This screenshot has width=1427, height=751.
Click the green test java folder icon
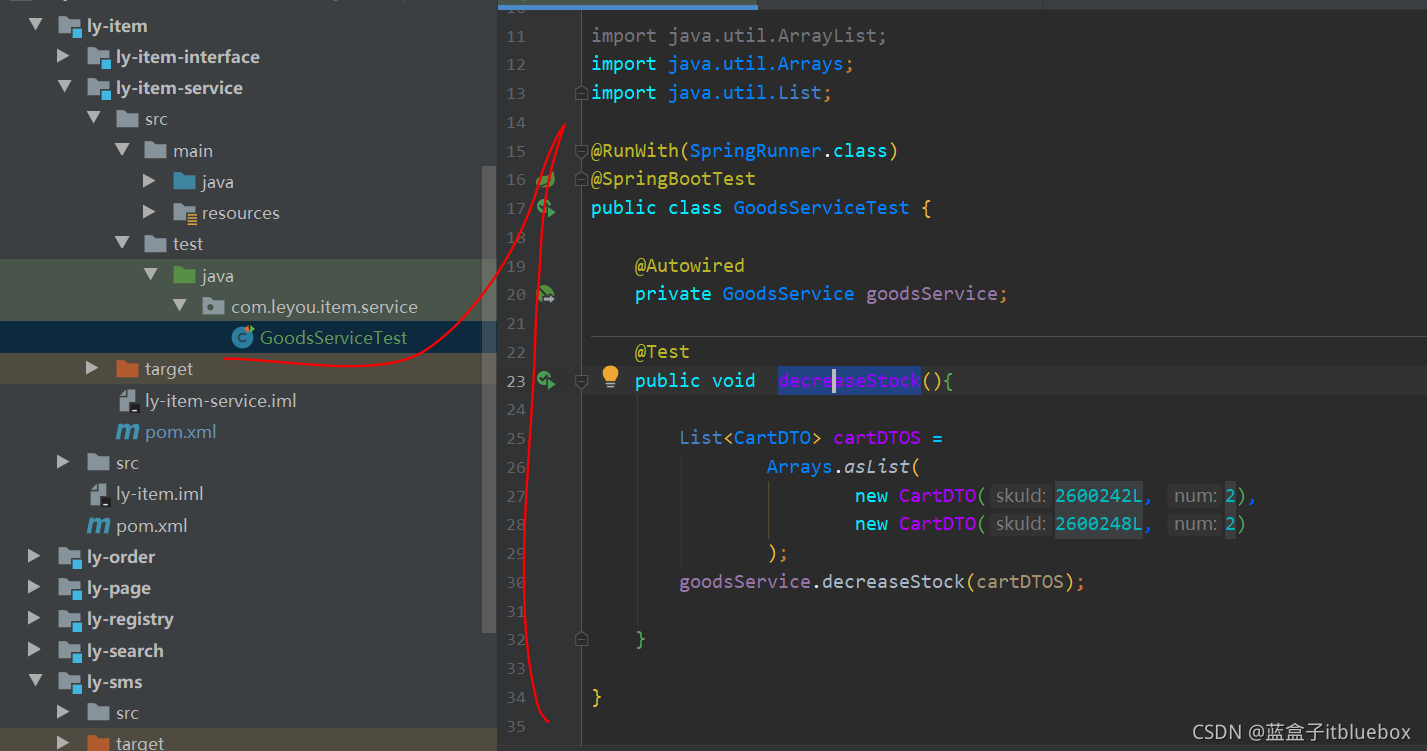(x=184, y=275)
